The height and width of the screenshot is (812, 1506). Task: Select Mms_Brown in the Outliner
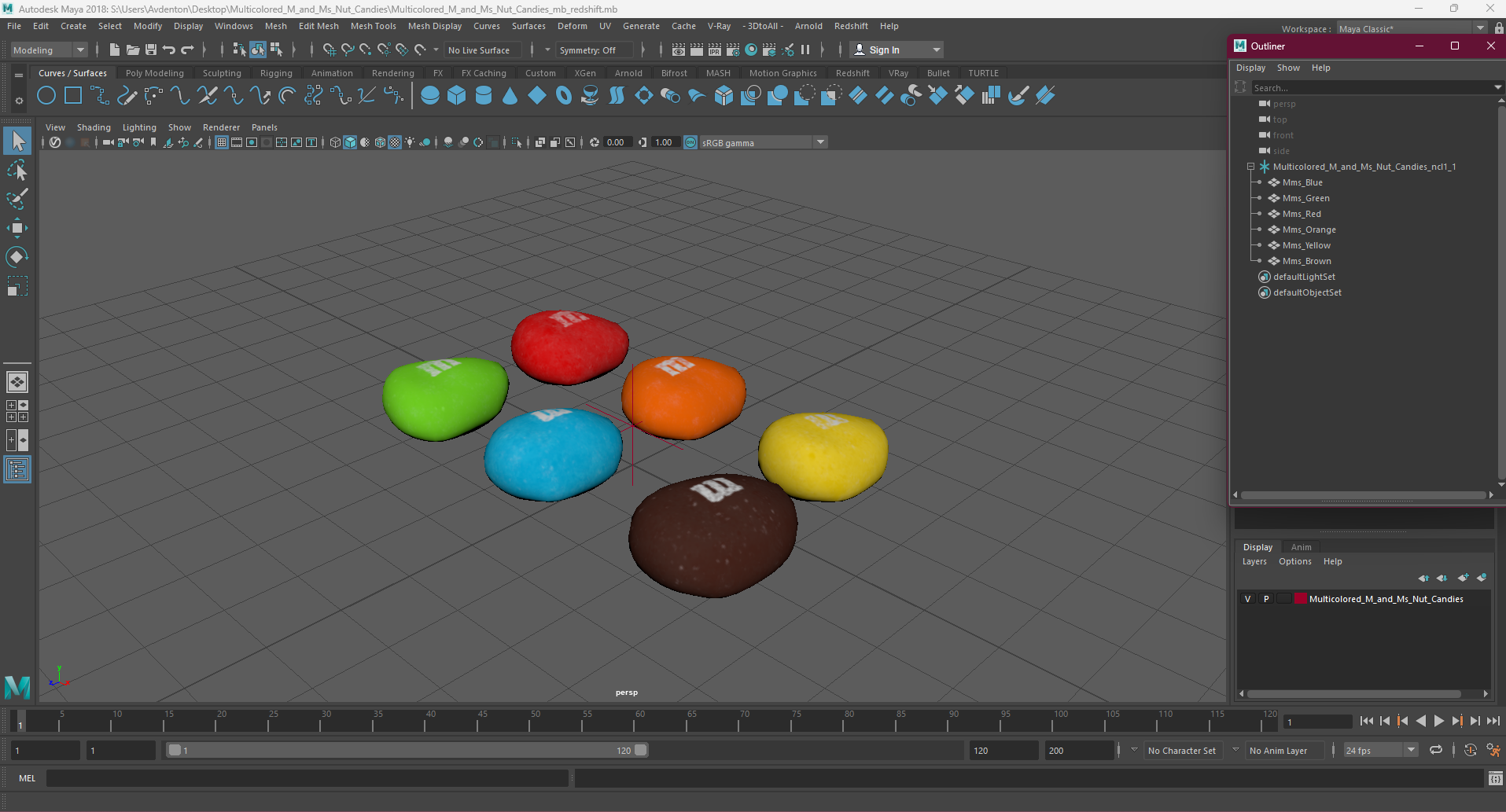(1306, 261)
